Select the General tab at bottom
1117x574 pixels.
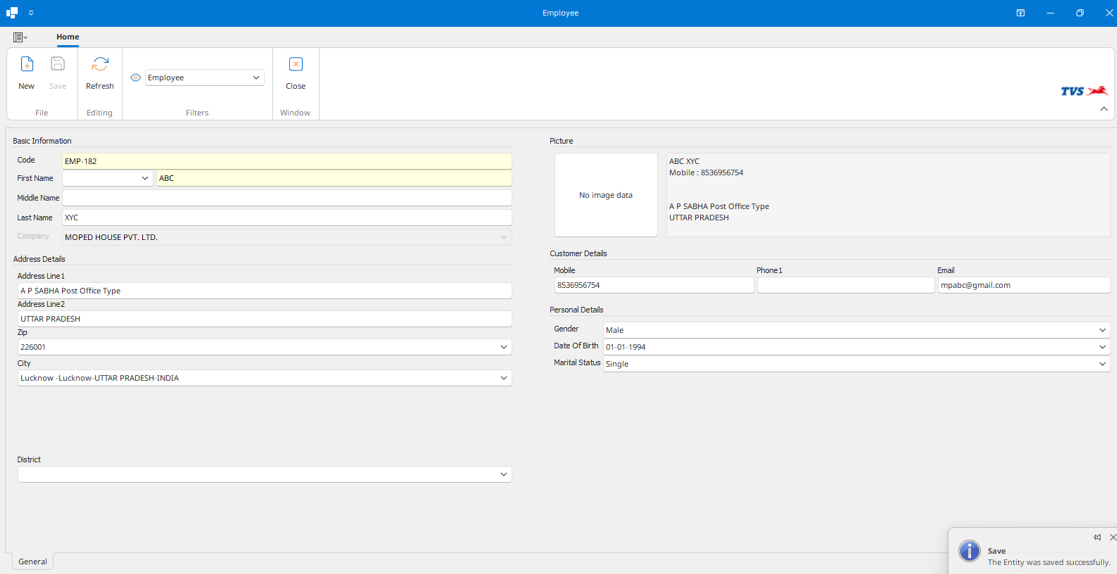pyautogui.click(x=32, y=562)
